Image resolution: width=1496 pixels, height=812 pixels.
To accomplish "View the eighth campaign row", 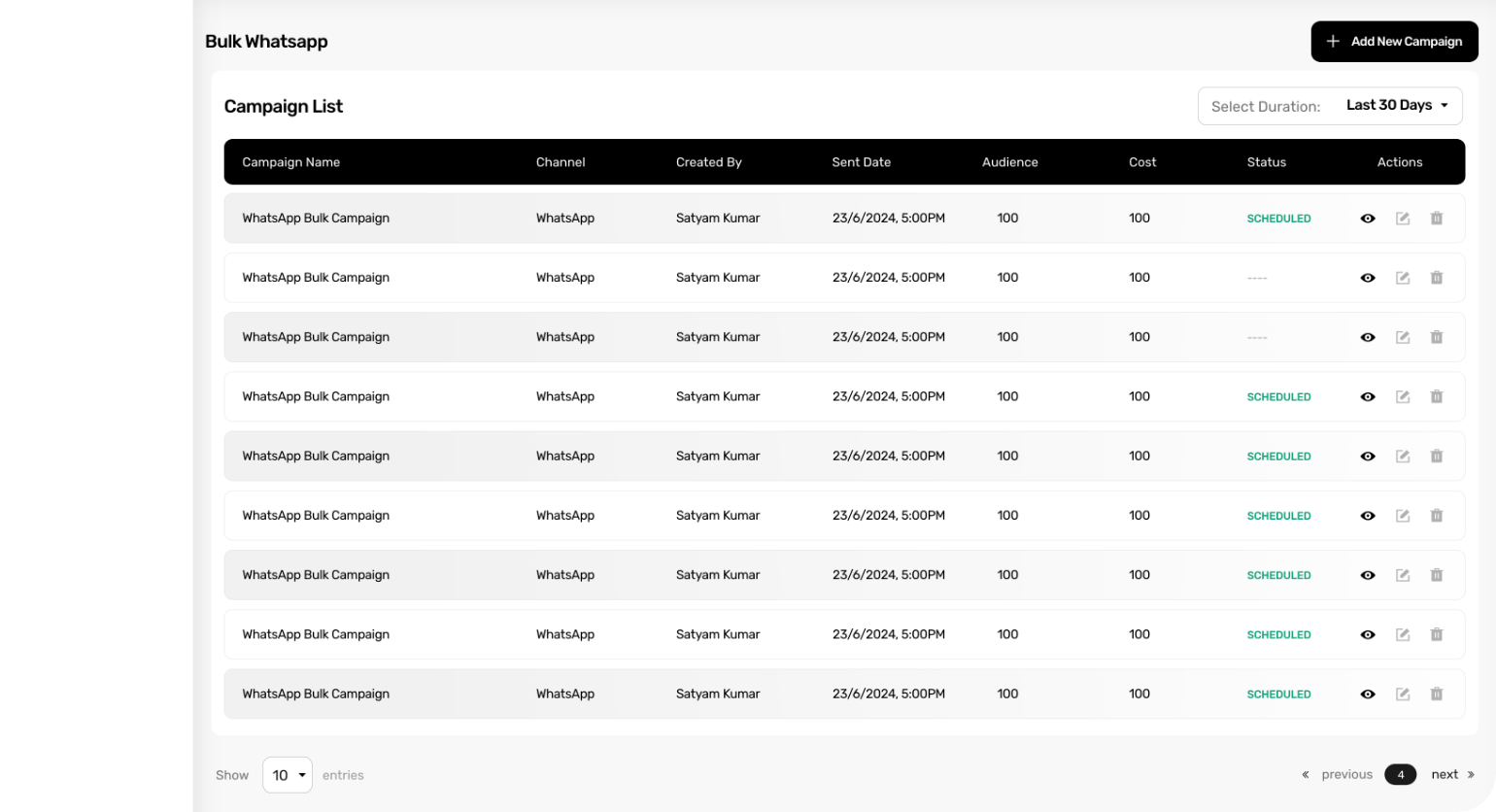I will click(1368, 634).
